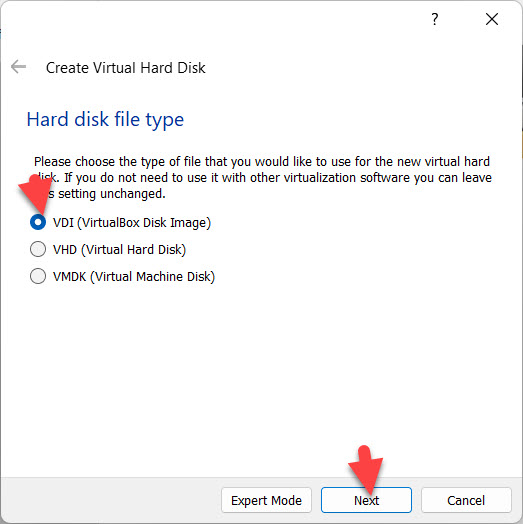Click the VMDK (Virtual Machine Disk) label text

pyautogui.click(x=134, y=277)
